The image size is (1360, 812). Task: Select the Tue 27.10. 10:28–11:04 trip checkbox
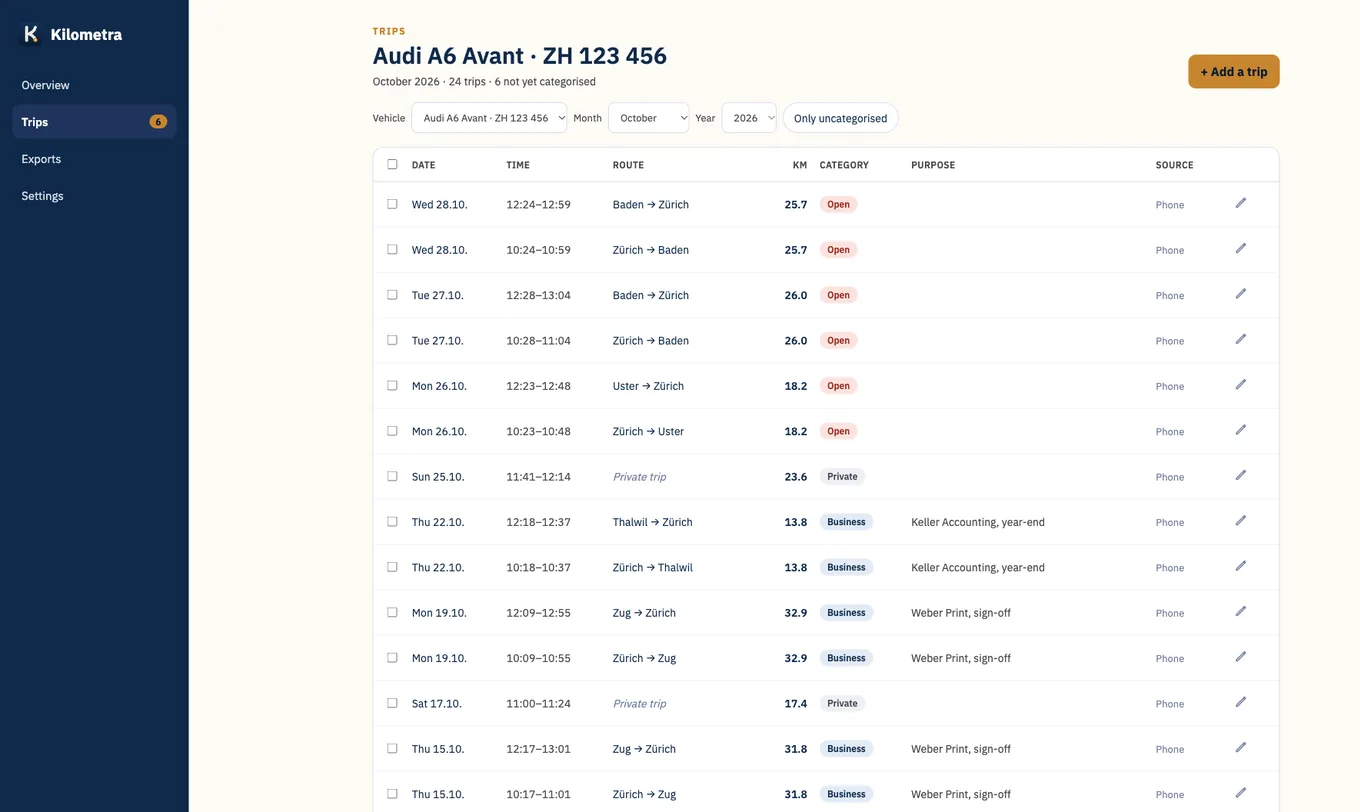click(392, 340)
